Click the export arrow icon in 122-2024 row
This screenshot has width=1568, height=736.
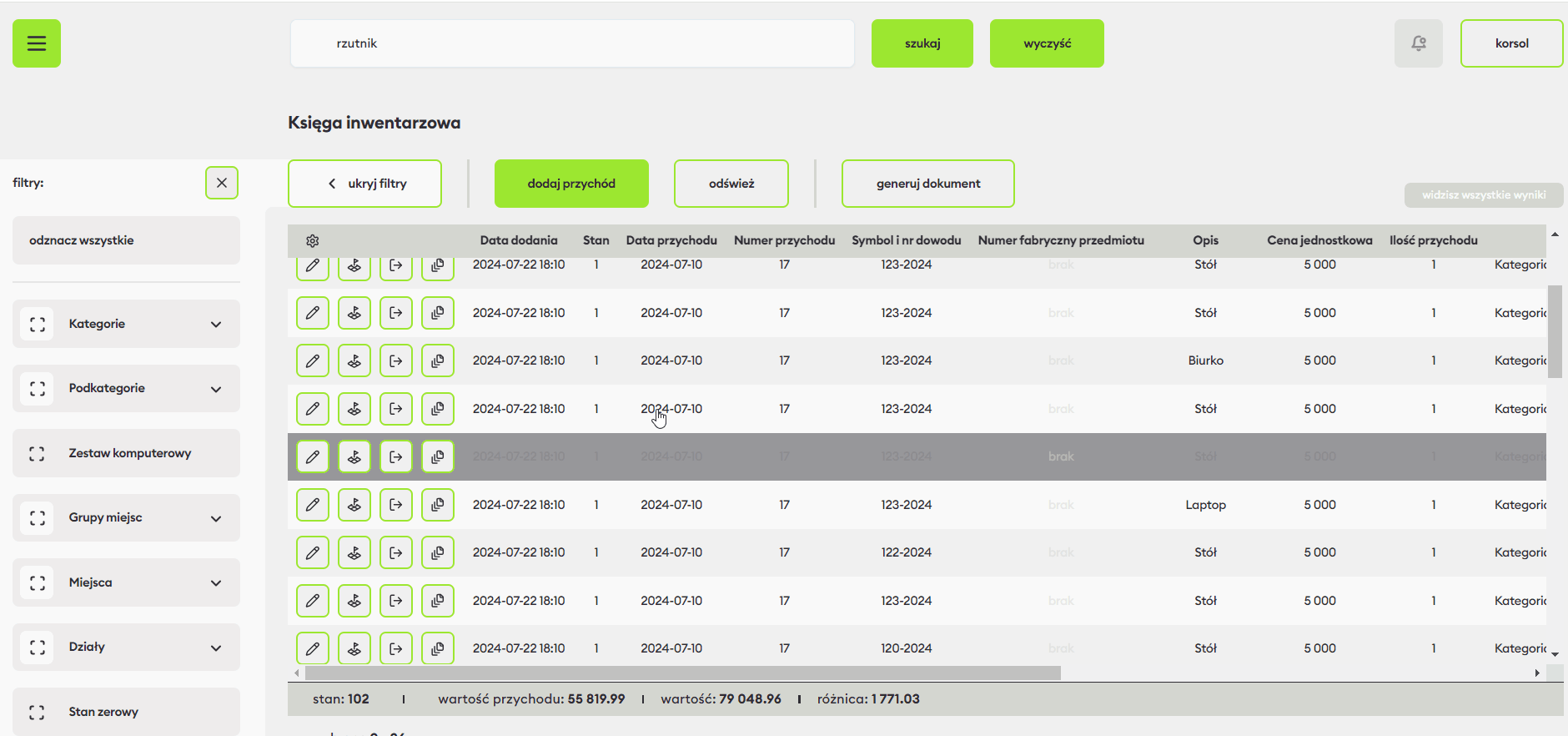click(396, 552)
